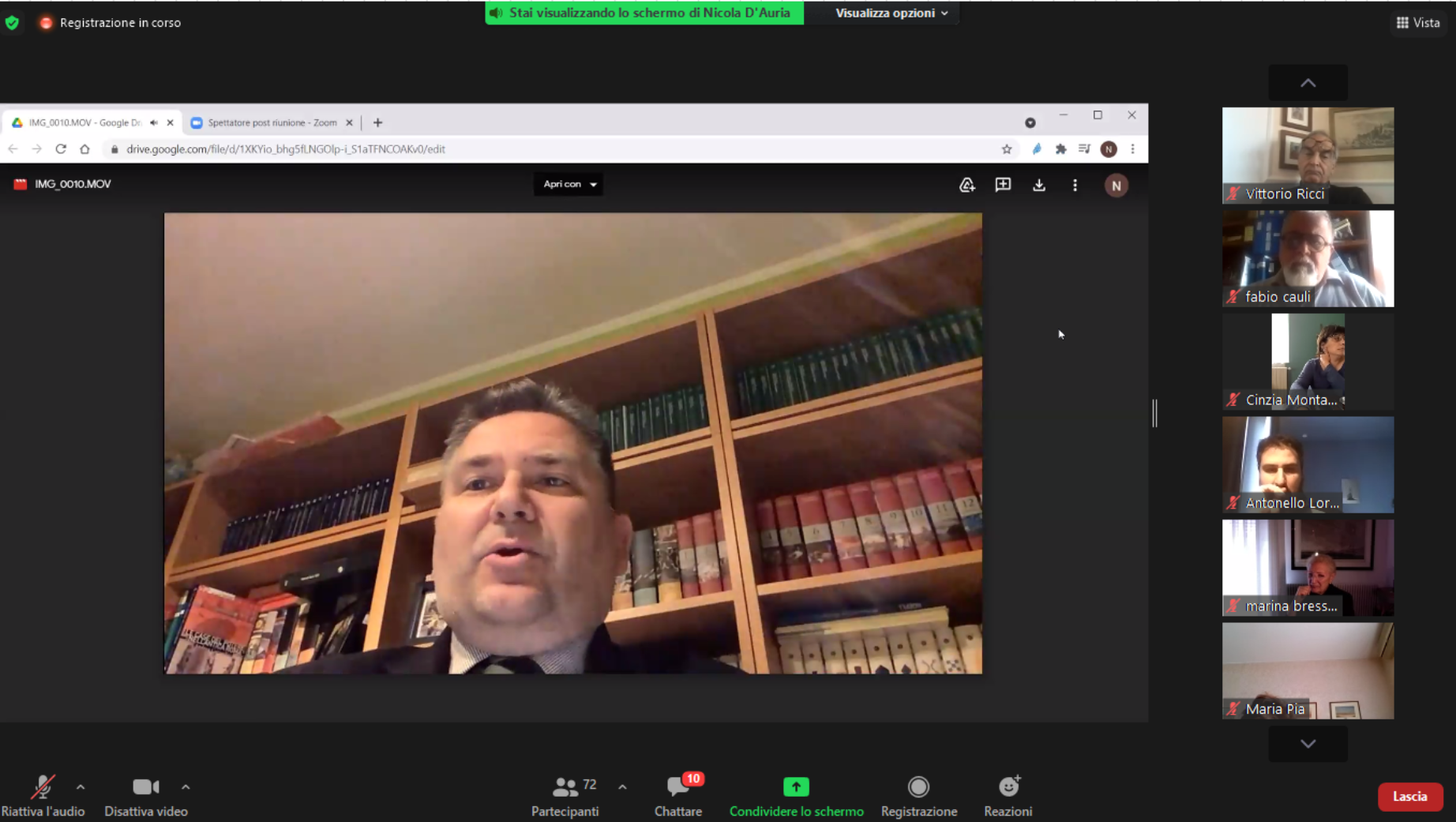Image resolution: width=1456 pixels, height=822 pixels.
Task: Open the Vista layout menu
Action: [1418, 23]
